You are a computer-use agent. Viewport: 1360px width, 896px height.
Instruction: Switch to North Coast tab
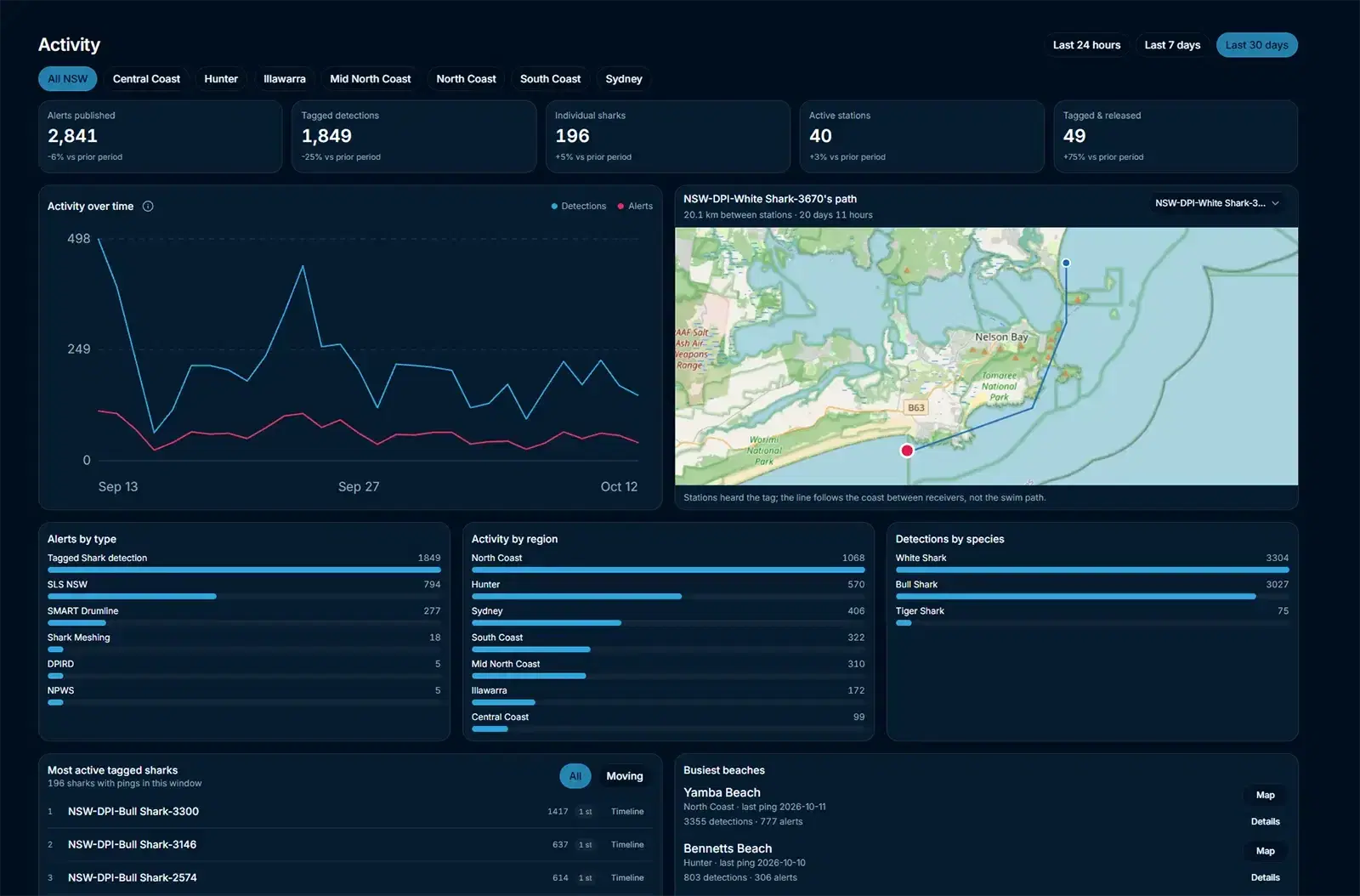(466, 79)
